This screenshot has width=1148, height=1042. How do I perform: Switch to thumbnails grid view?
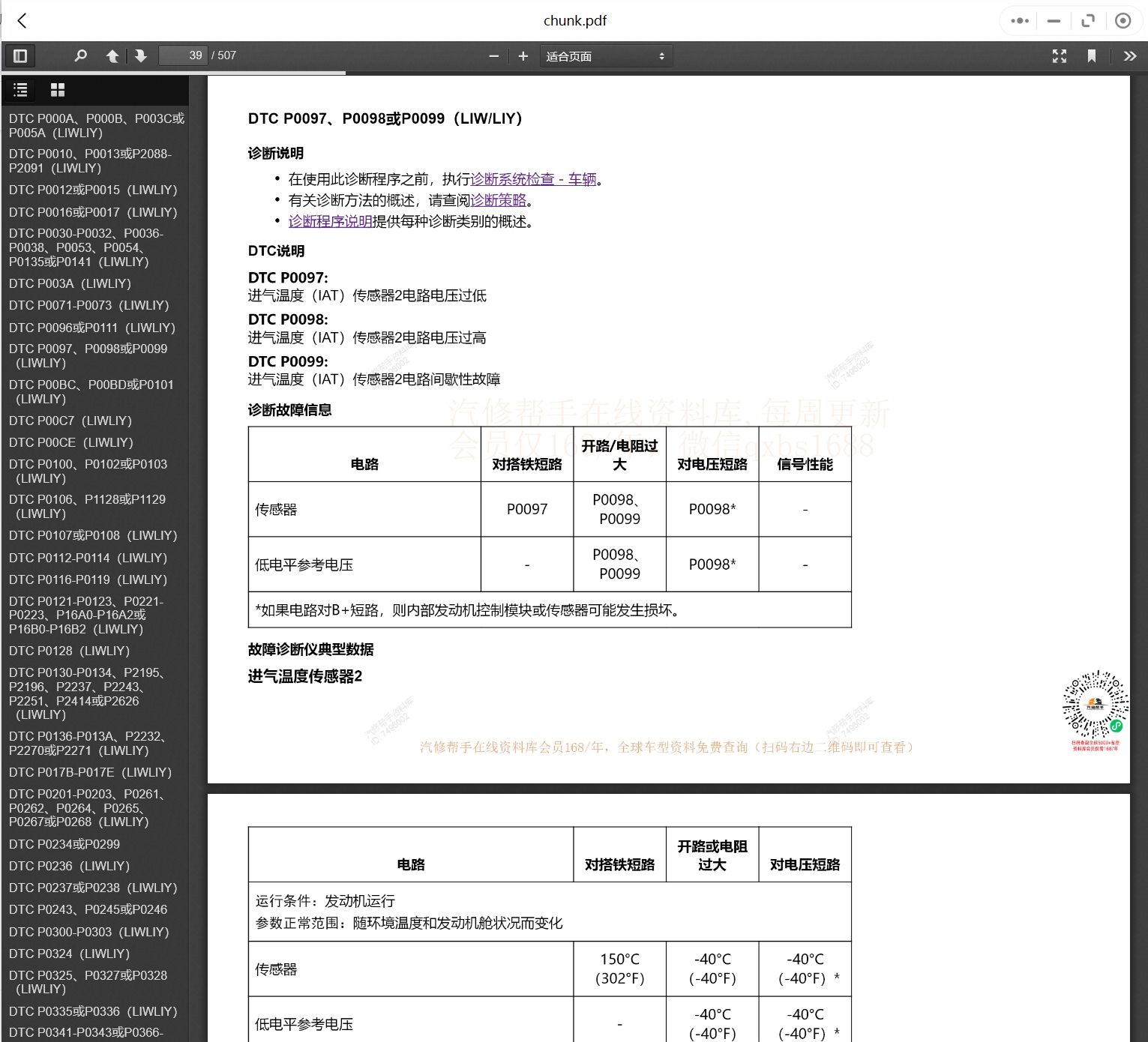click(58, 90)
